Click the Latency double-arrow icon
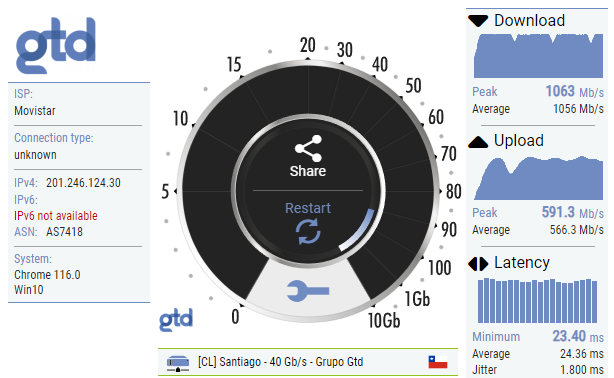 tap(478, 264)
